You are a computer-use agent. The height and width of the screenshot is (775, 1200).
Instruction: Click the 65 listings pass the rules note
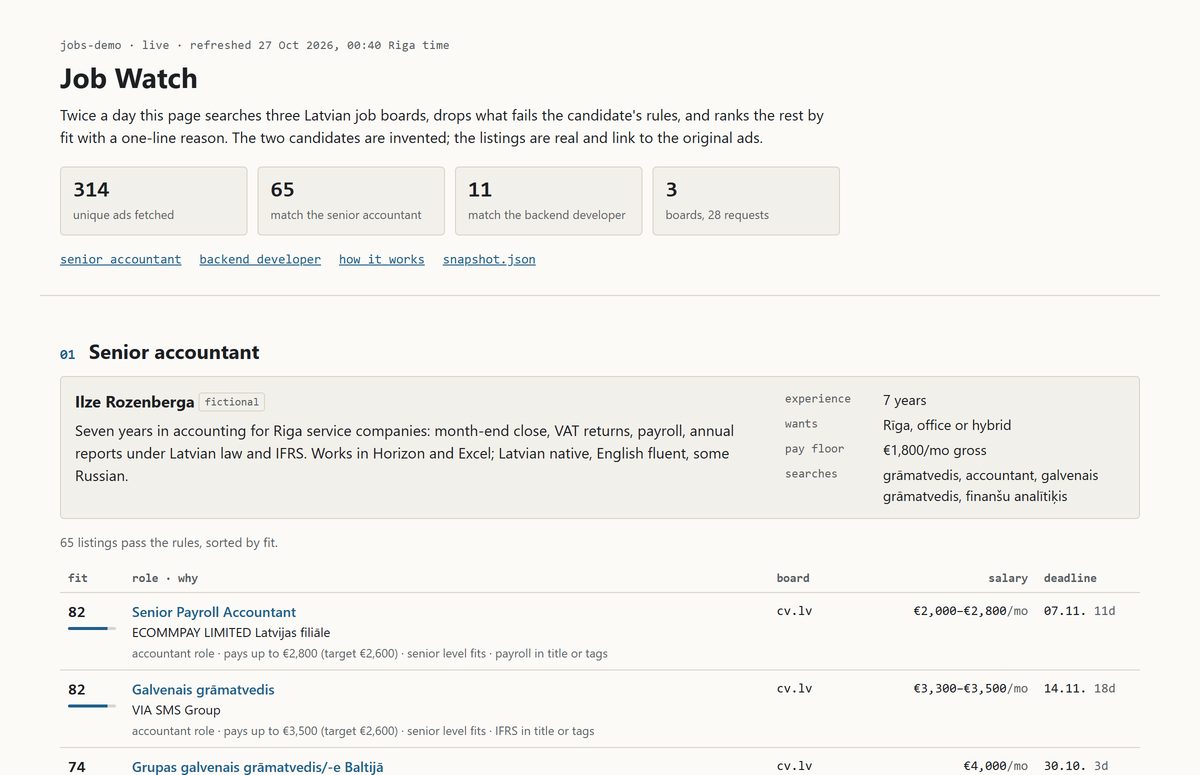coord(169,543)
